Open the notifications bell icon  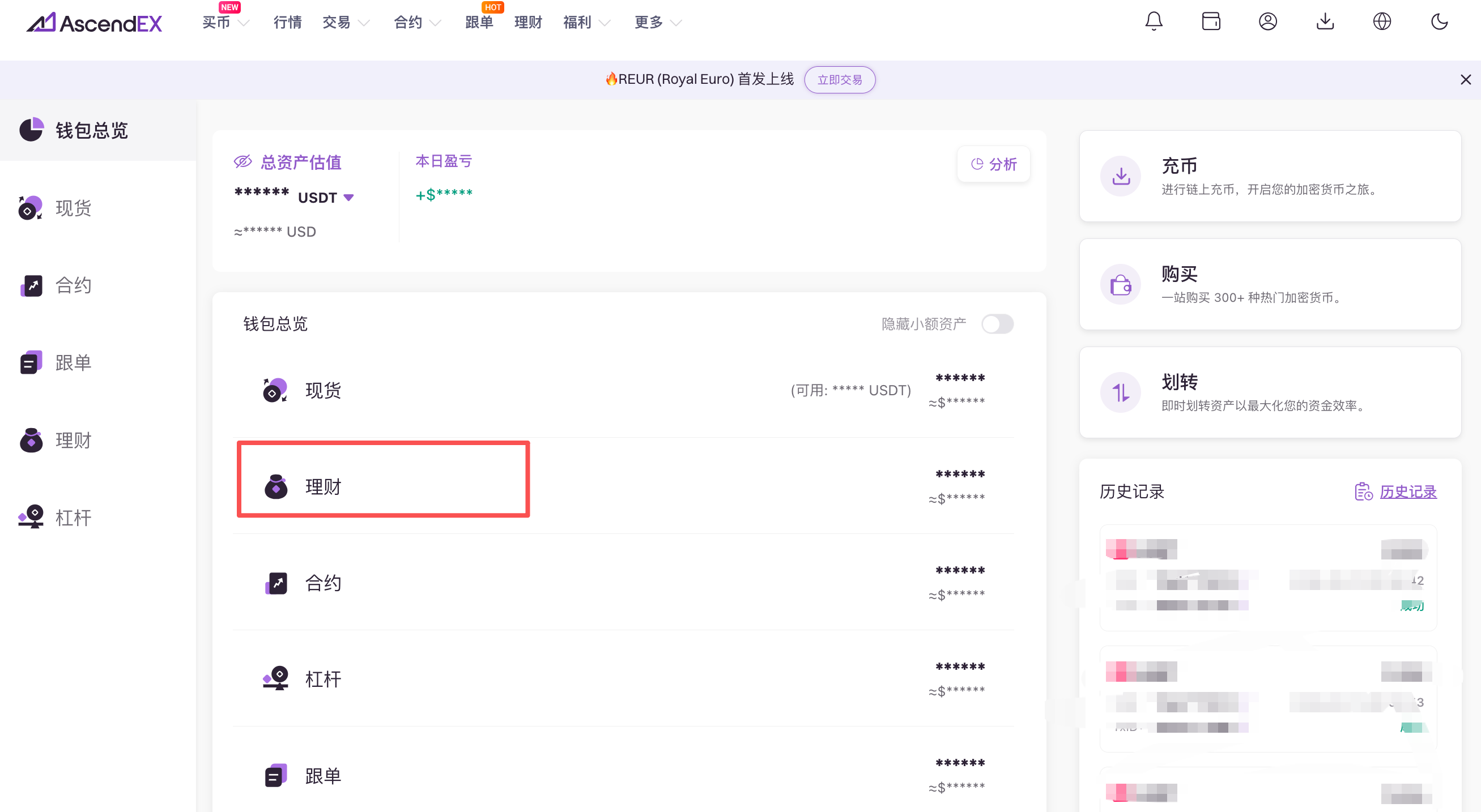coord(1154,22)
